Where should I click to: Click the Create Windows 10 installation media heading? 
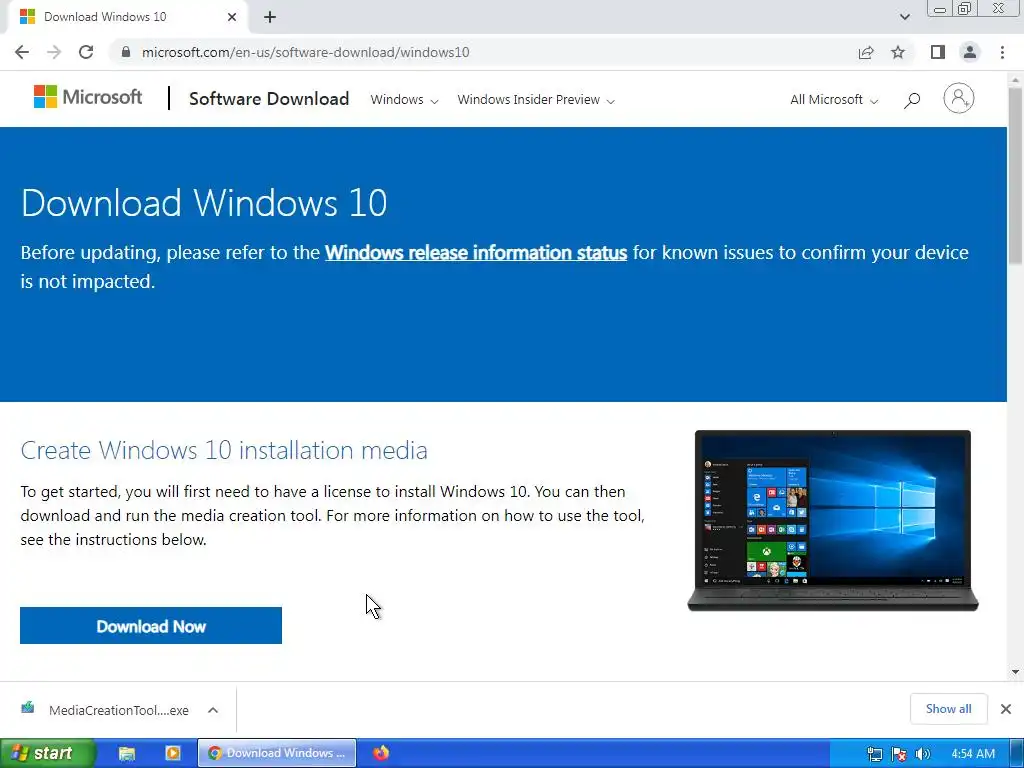224,450
